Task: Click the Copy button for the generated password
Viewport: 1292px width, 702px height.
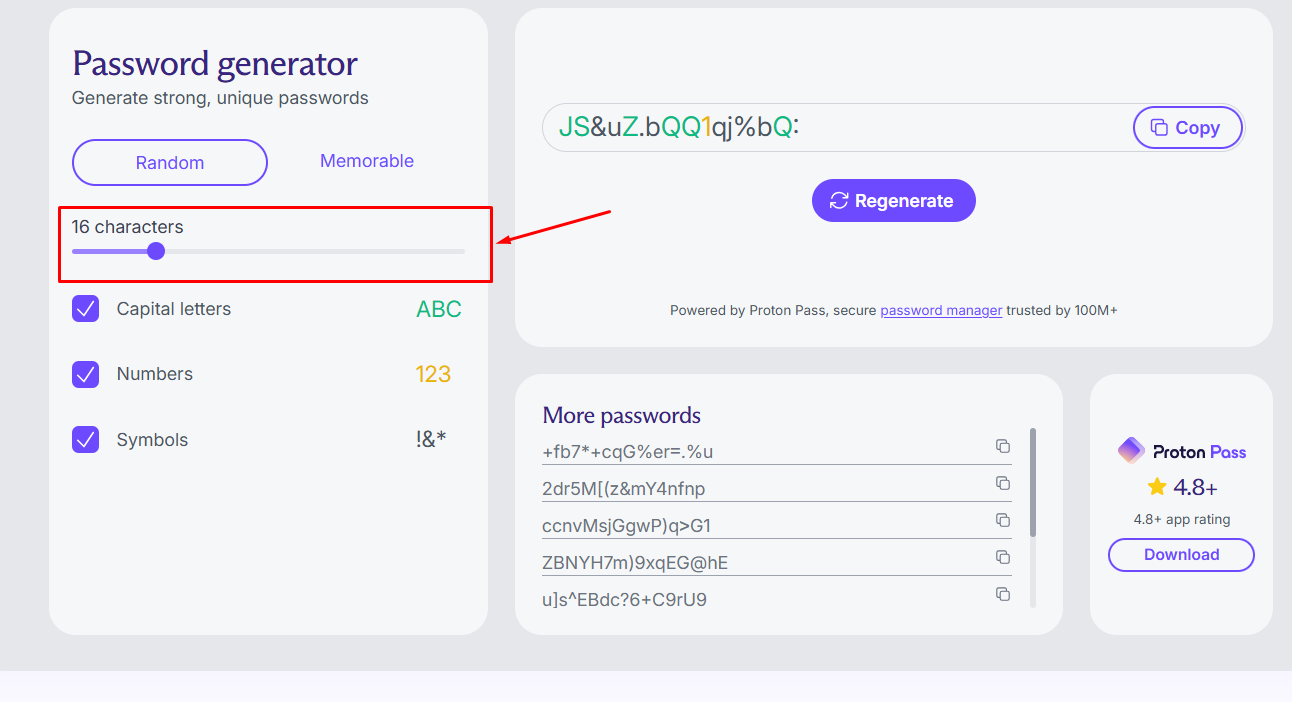Action: (x=1187, y=127)
